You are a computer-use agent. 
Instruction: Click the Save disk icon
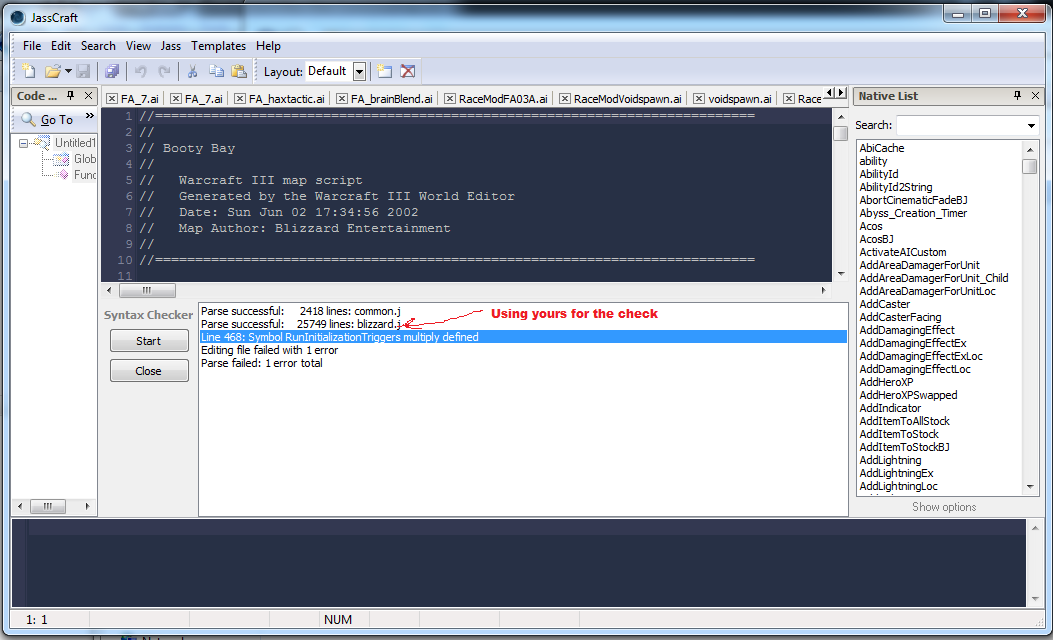click(x=83, y=71)
